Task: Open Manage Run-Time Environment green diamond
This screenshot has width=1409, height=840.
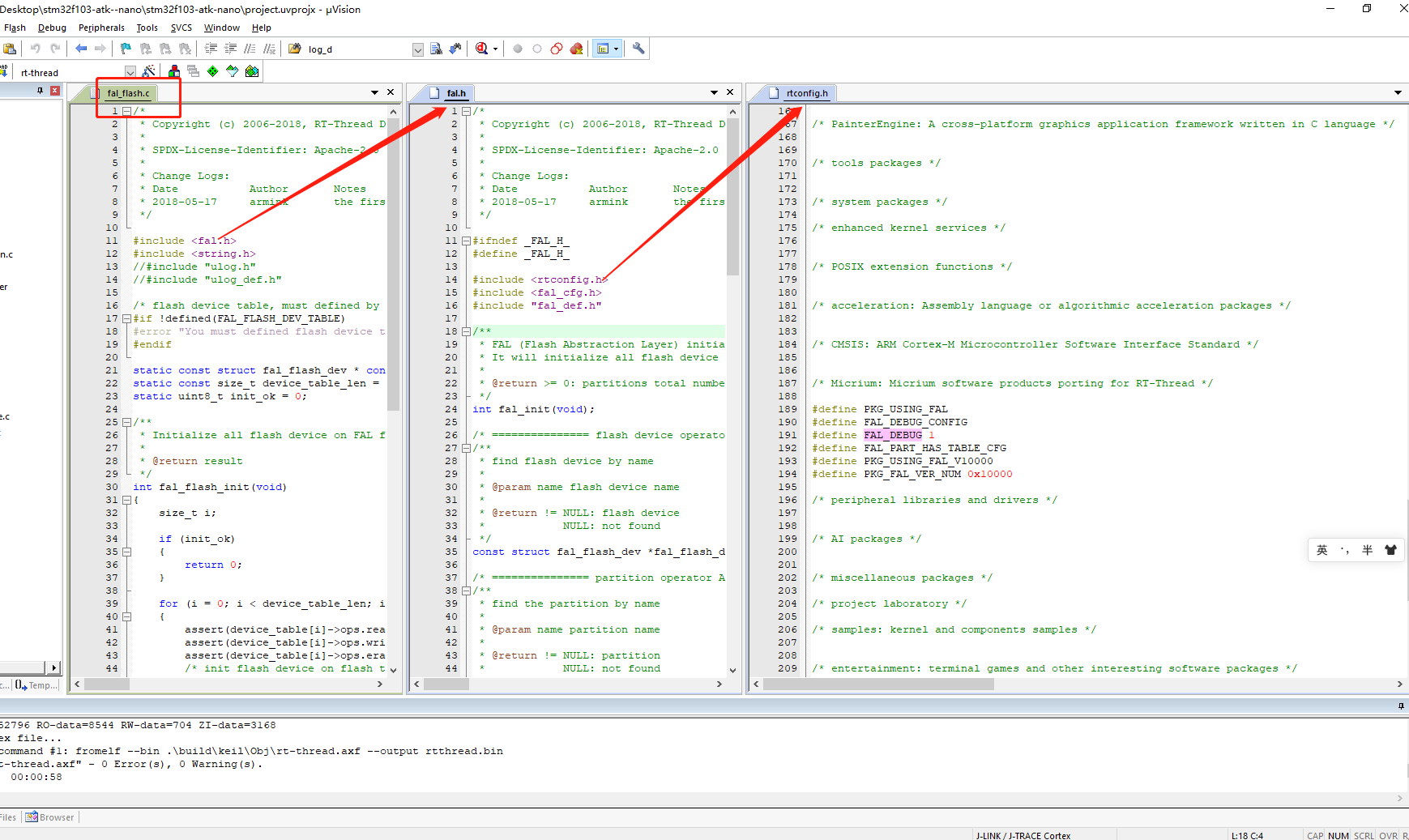Action: (213, 71)
